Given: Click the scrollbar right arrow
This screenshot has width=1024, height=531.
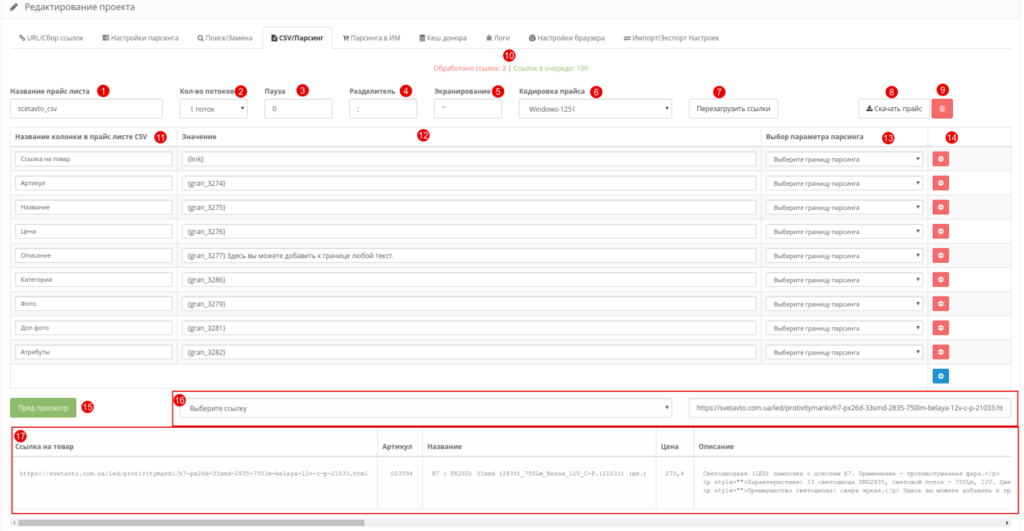Looking at the screenshot, I should [x=1007, y=523].
